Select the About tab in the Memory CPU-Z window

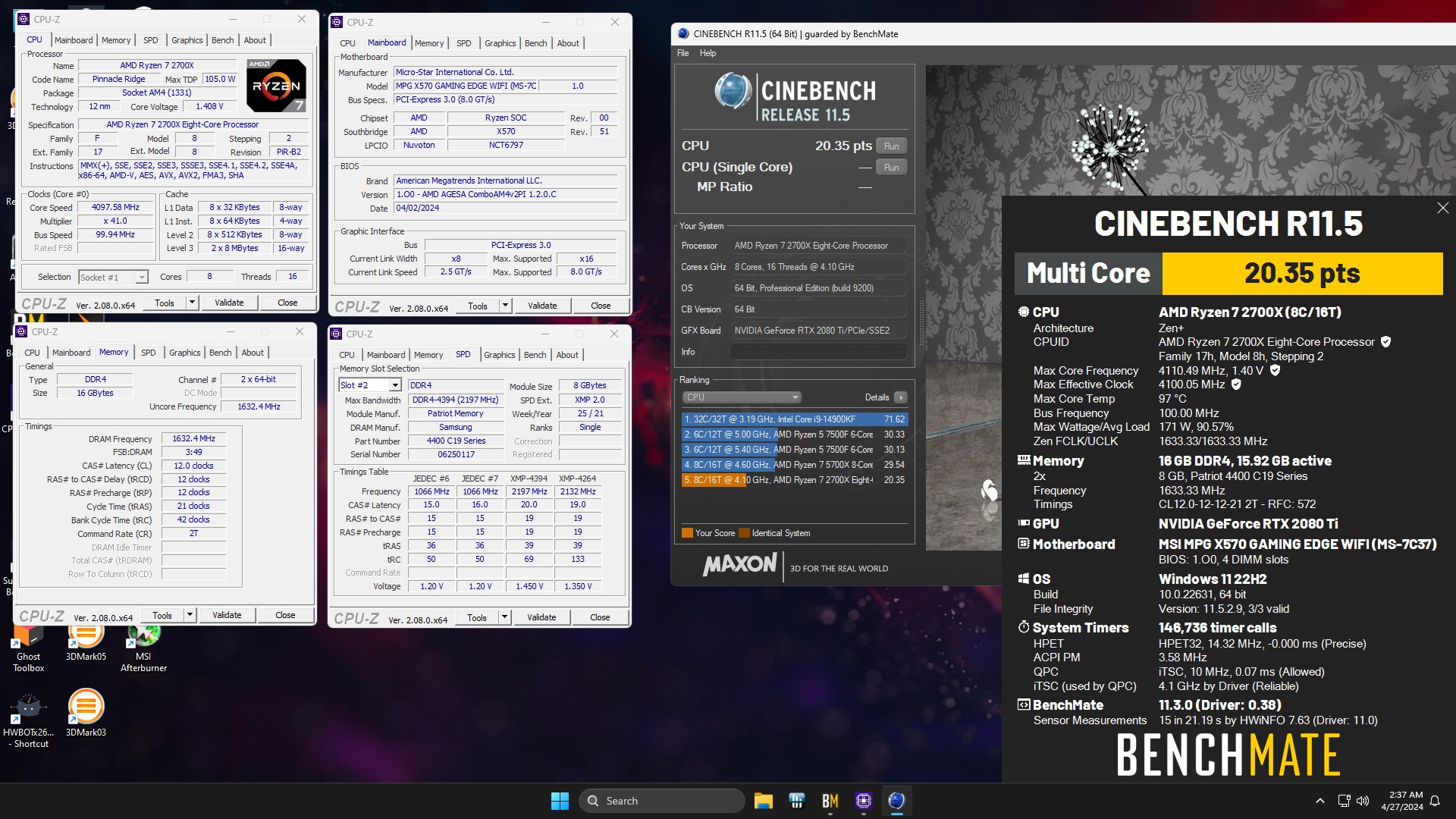click(253, 353)
